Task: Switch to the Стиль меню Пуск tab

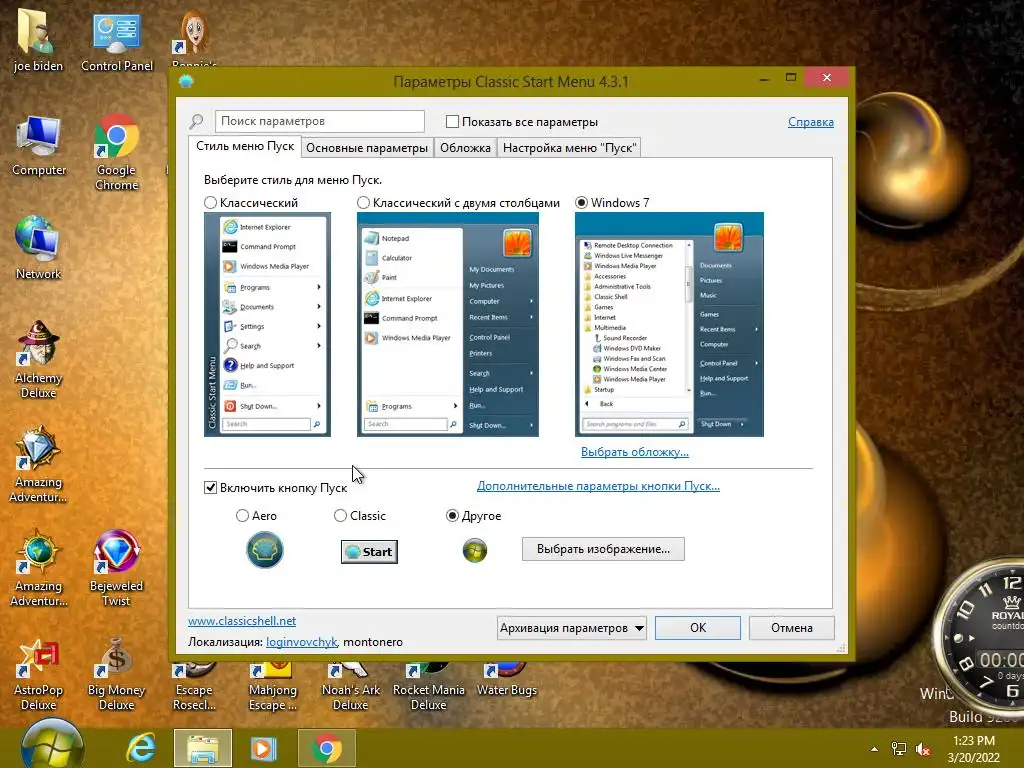Action: [x=245, y=146]
